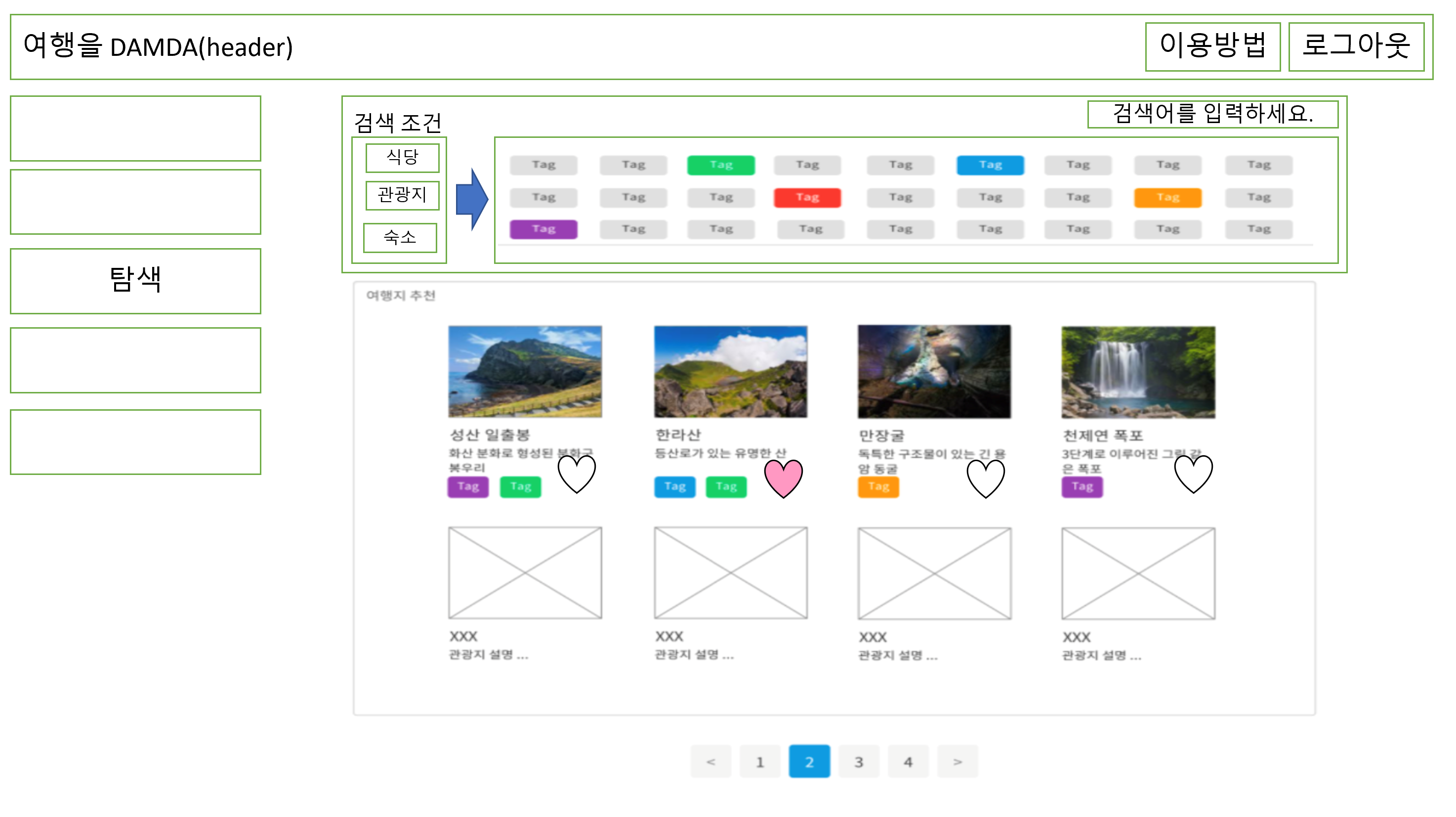This screenshot has width=1456, height=817.
Task: Toggle the purple tag filter off
Action: 543,229
